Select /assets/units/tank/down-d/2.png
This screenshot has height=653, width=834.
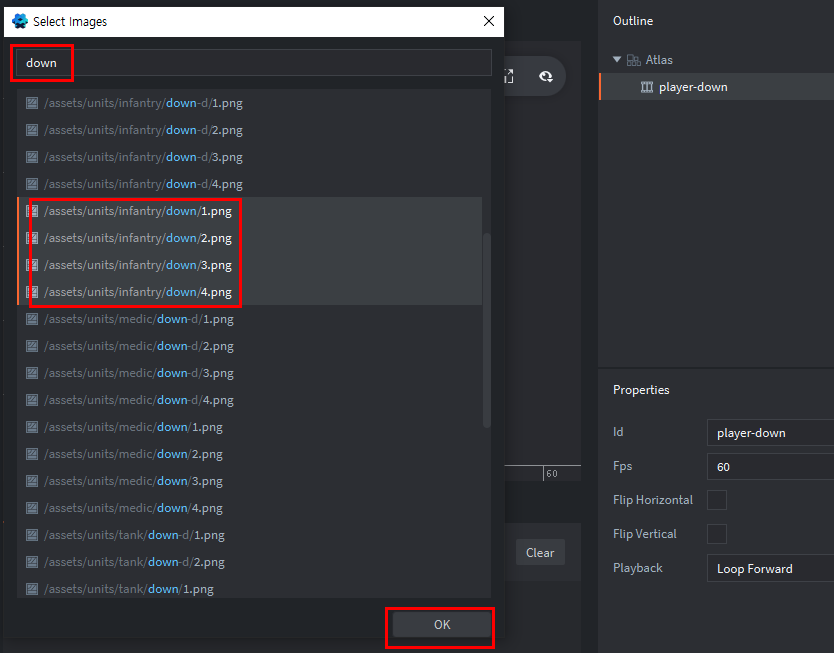click(x=249, y=562)
